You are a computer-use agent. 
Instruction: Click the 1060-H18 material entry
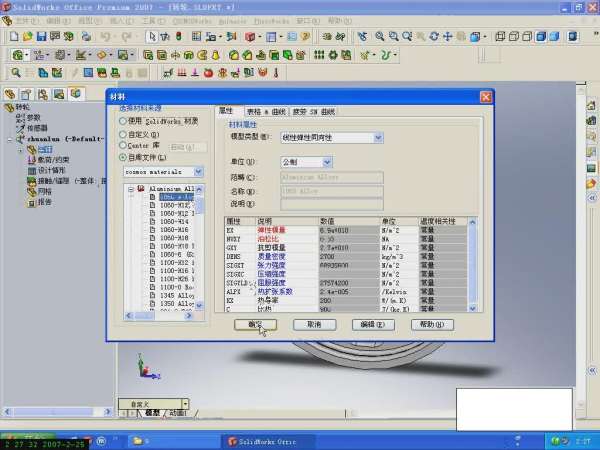[174, 238]
